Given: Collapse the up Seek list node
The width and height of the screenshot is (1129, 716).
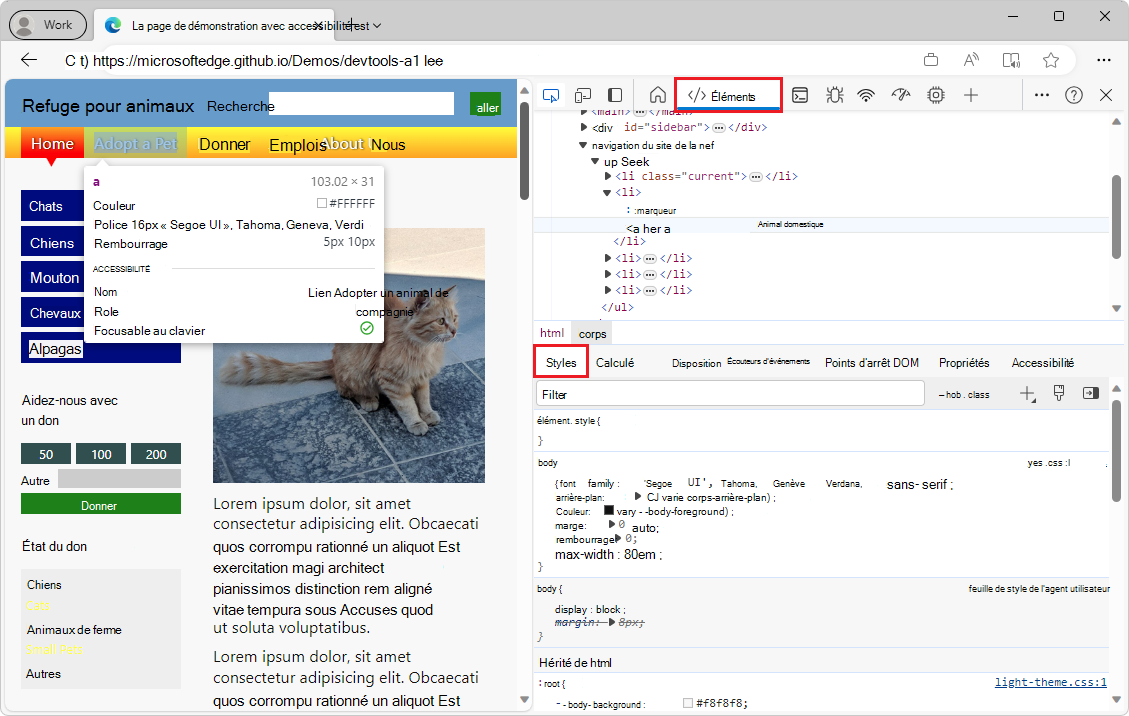Looking at the screenshot, I should point(595,162).
